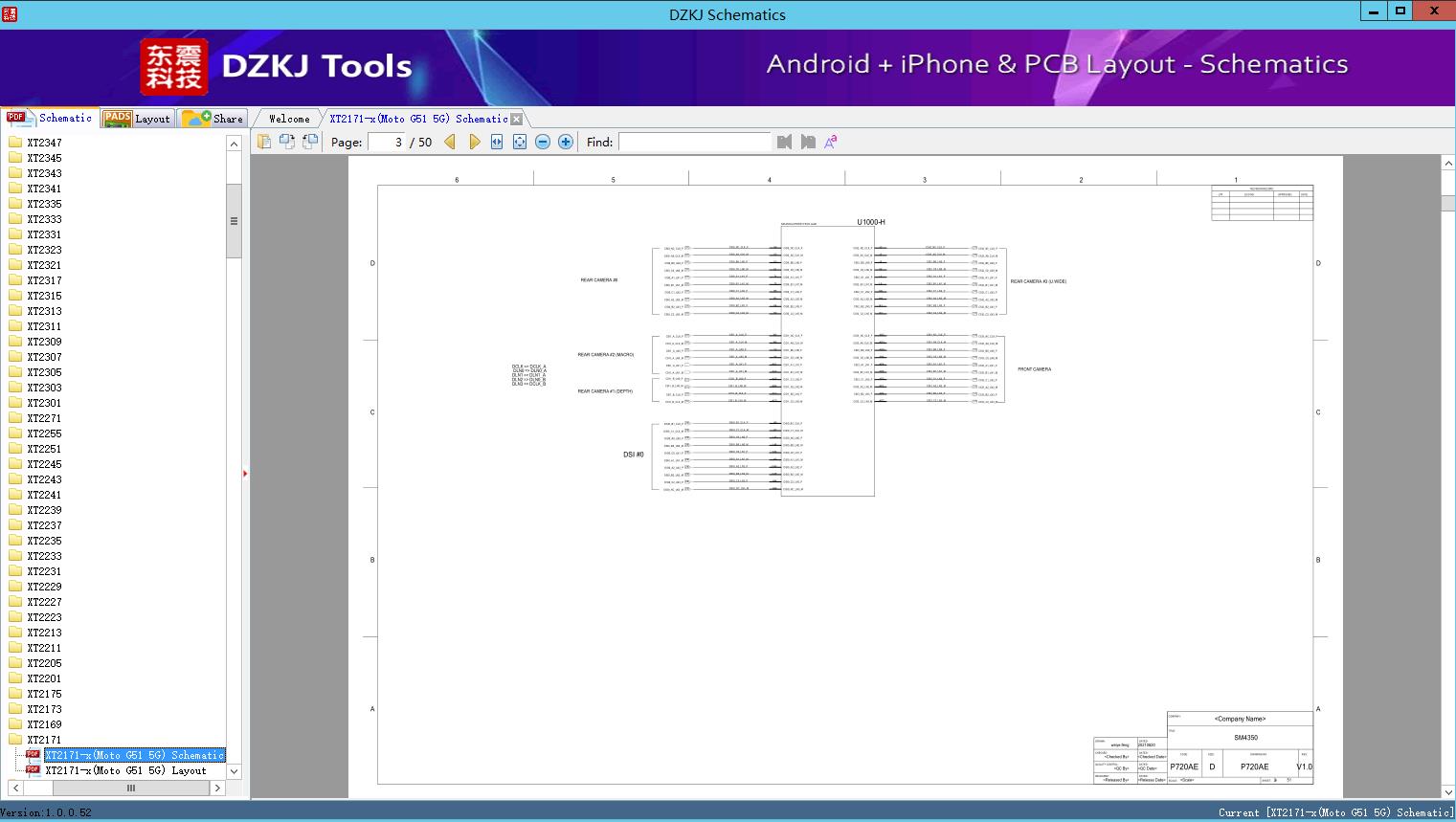Go to next page arrow
Image resolution: width=1456 pixels, height=822 pixels.
click(474, 142)
